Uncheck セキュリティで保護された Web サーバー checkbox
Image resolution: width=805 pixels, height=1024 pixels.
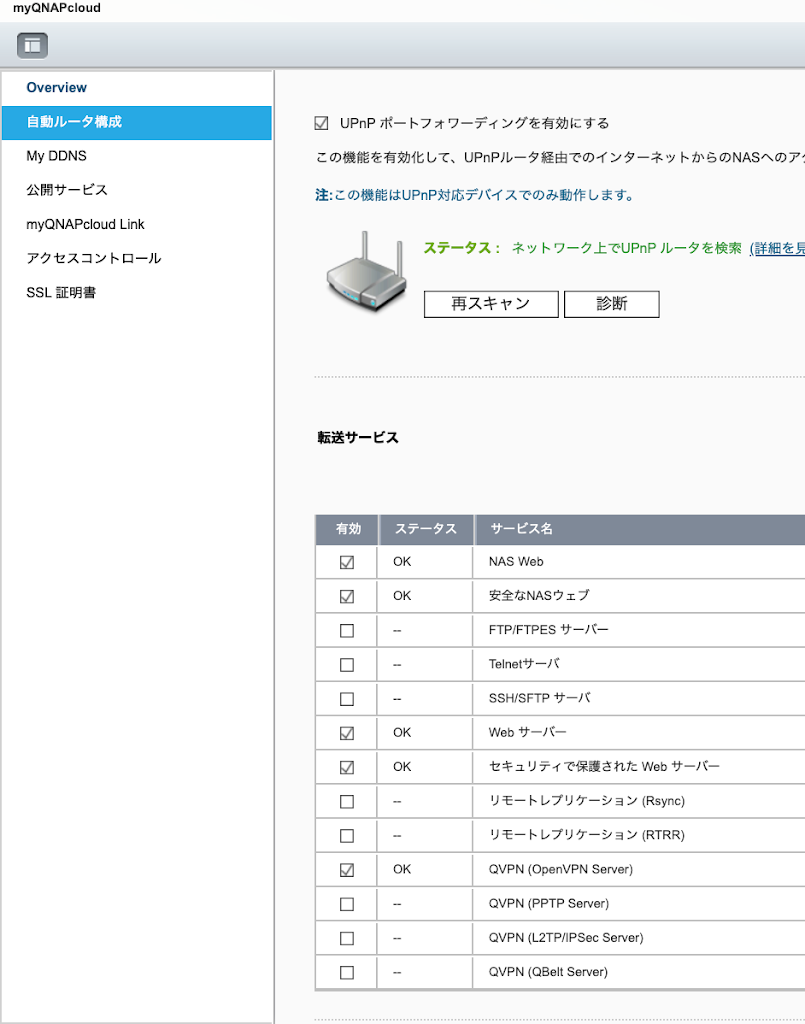point(347,767)
